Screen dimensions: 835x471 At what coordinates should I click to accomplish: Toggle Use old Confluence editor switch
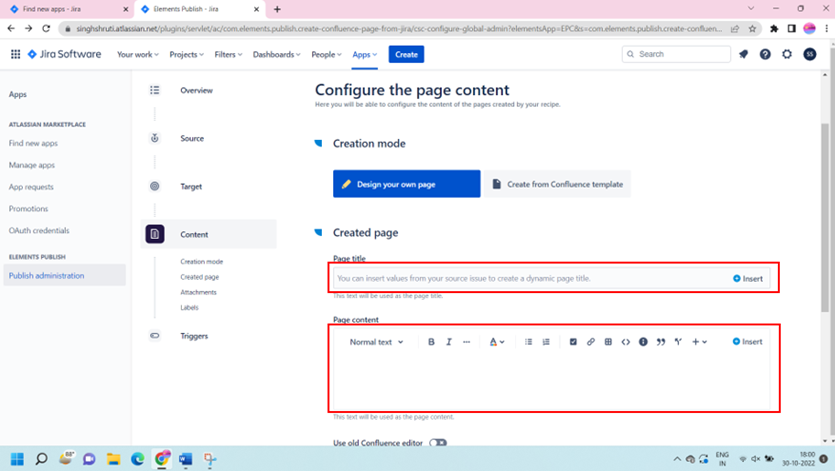pos(438,443)
